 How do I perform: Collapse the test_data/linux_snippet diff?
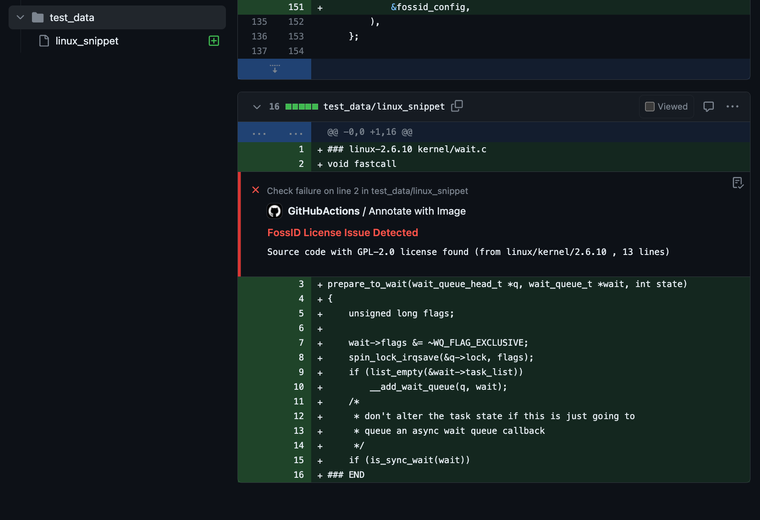coord(257,107)
